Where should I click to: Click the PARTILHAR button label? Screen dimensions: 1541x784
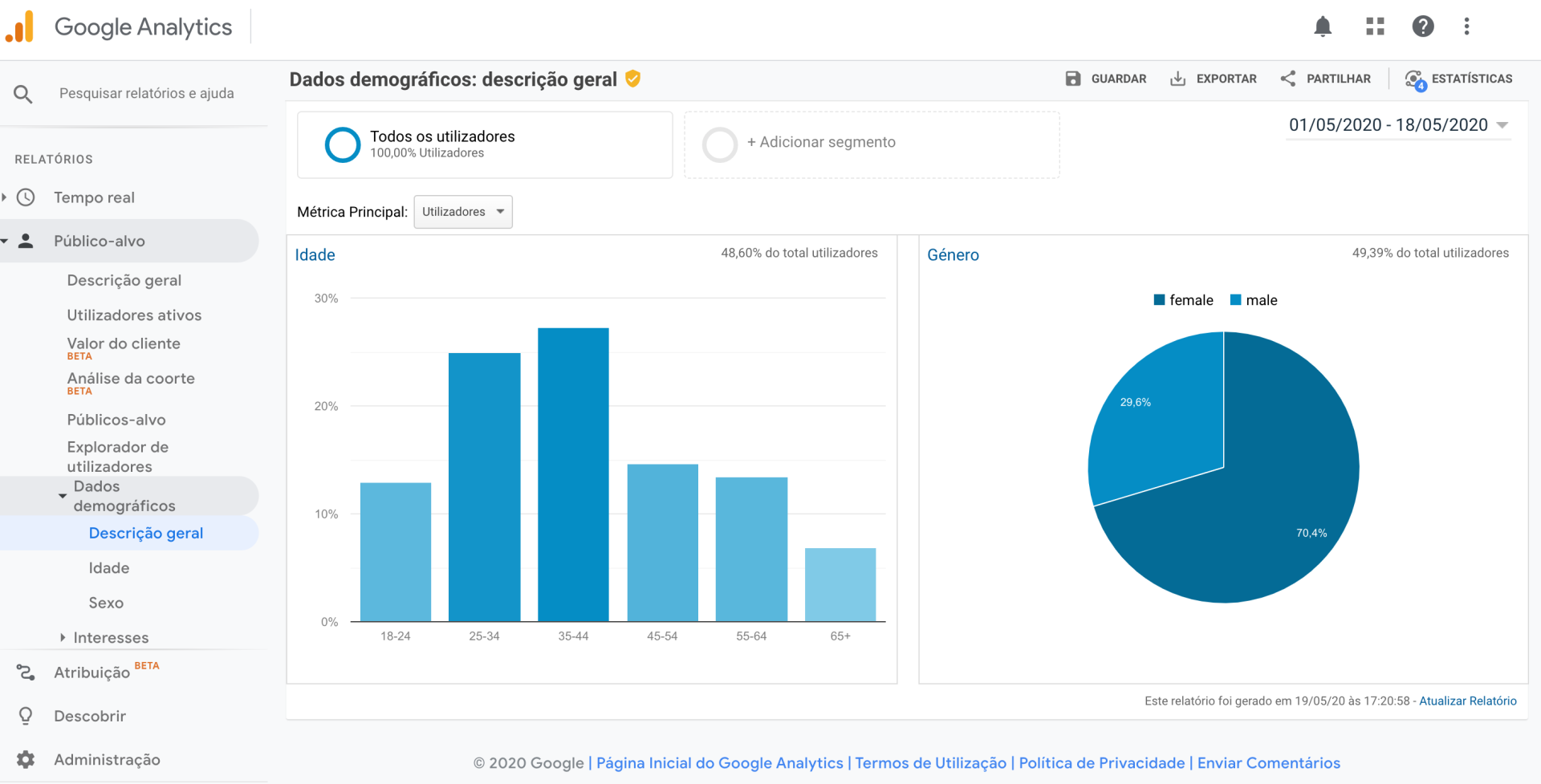[1339, 79]
